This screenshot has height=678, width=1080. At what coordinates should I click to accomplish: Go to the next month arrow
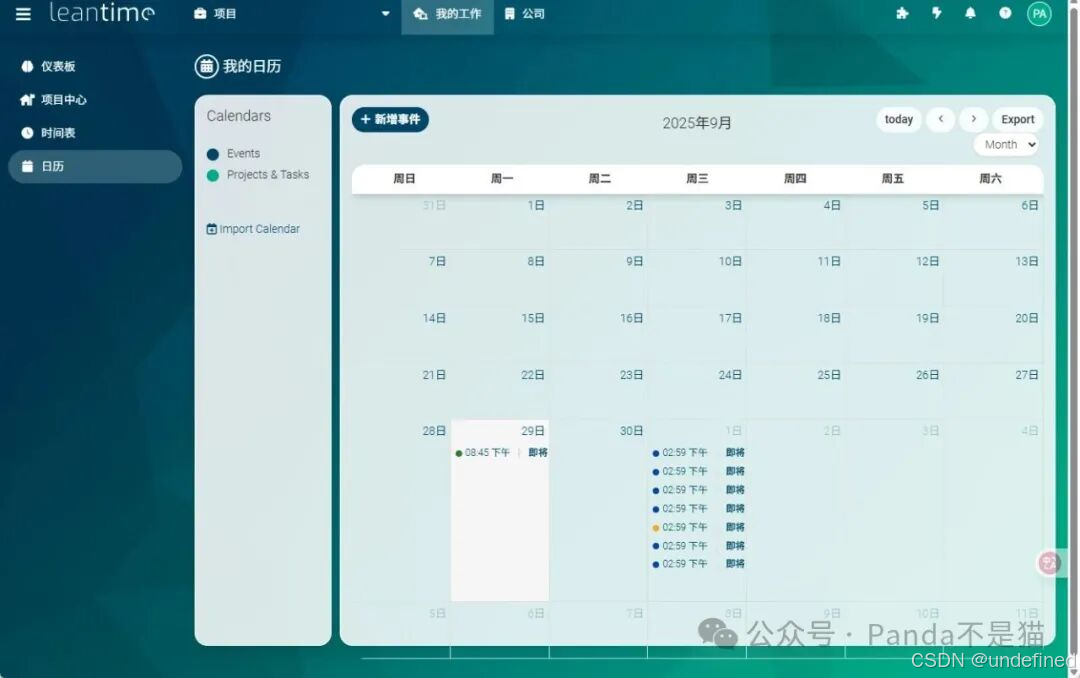(973, 119)
